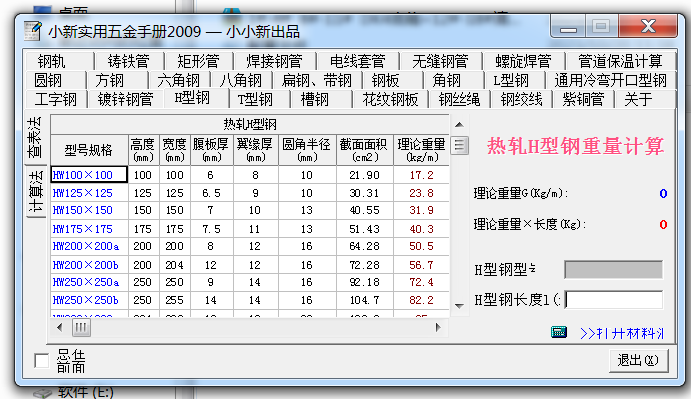Switch to the 六角钢 tab
Viewport: 691px width, 399px height.
pos(178,81)
